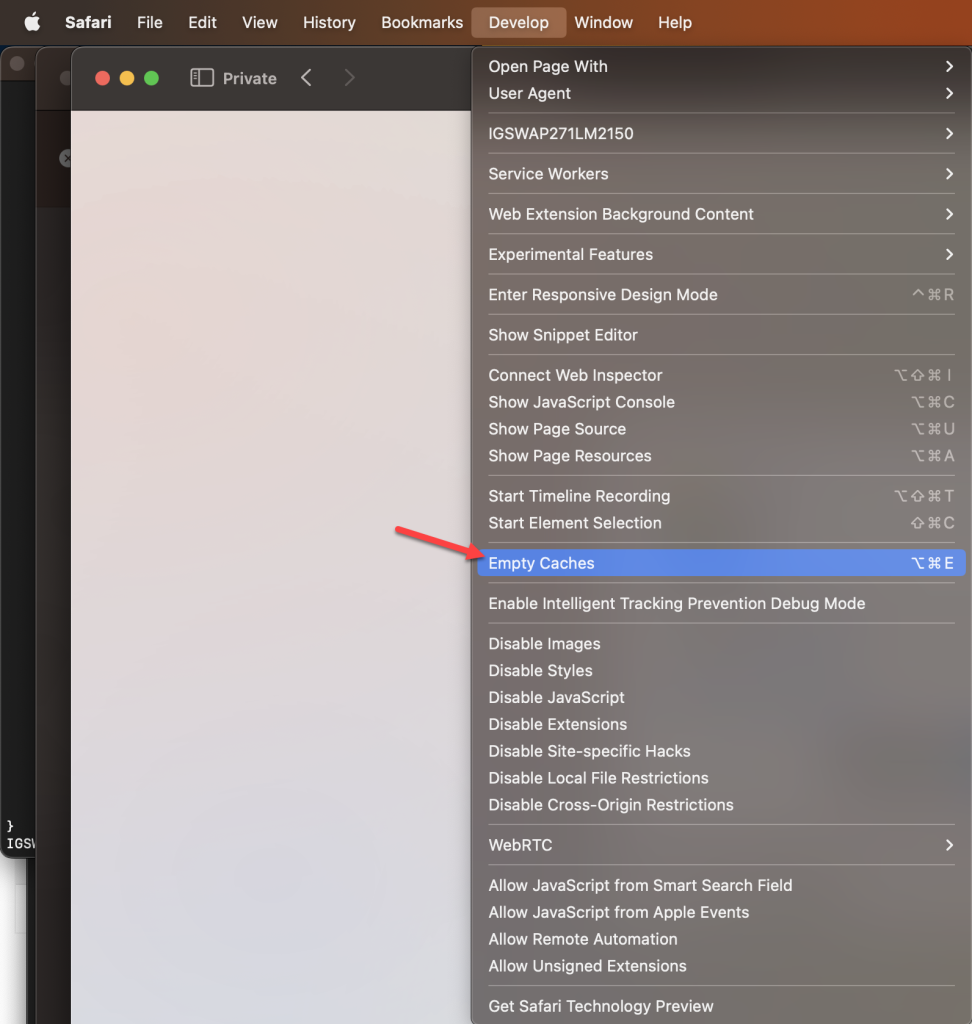
Task: Toggle Disable Images option
Action: pos(721,644)
